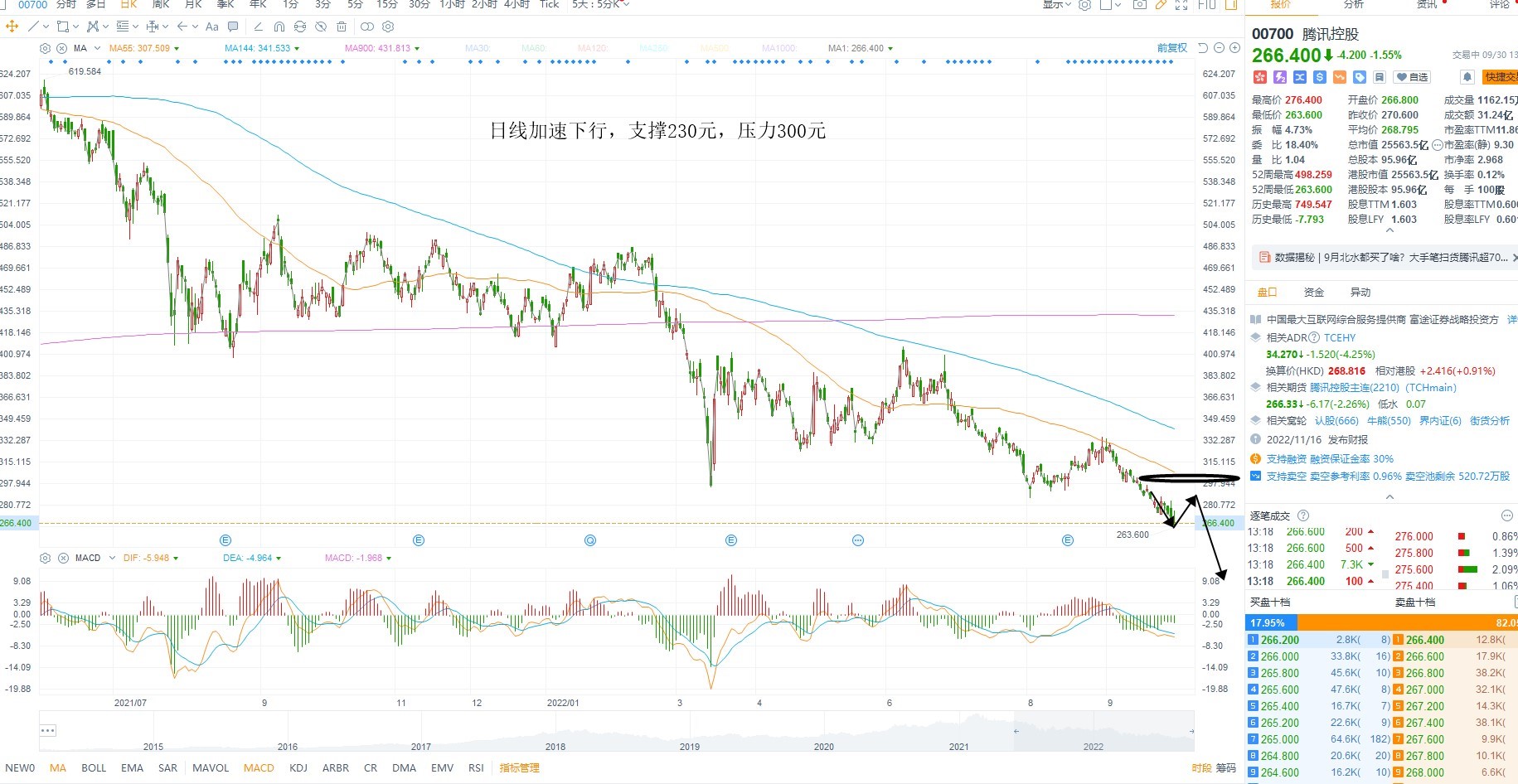Image resolution: width=1518 pixels, height=784 pixels.
Task: Select the text annotation tool (Aa)
Action: tap(212, 27)
